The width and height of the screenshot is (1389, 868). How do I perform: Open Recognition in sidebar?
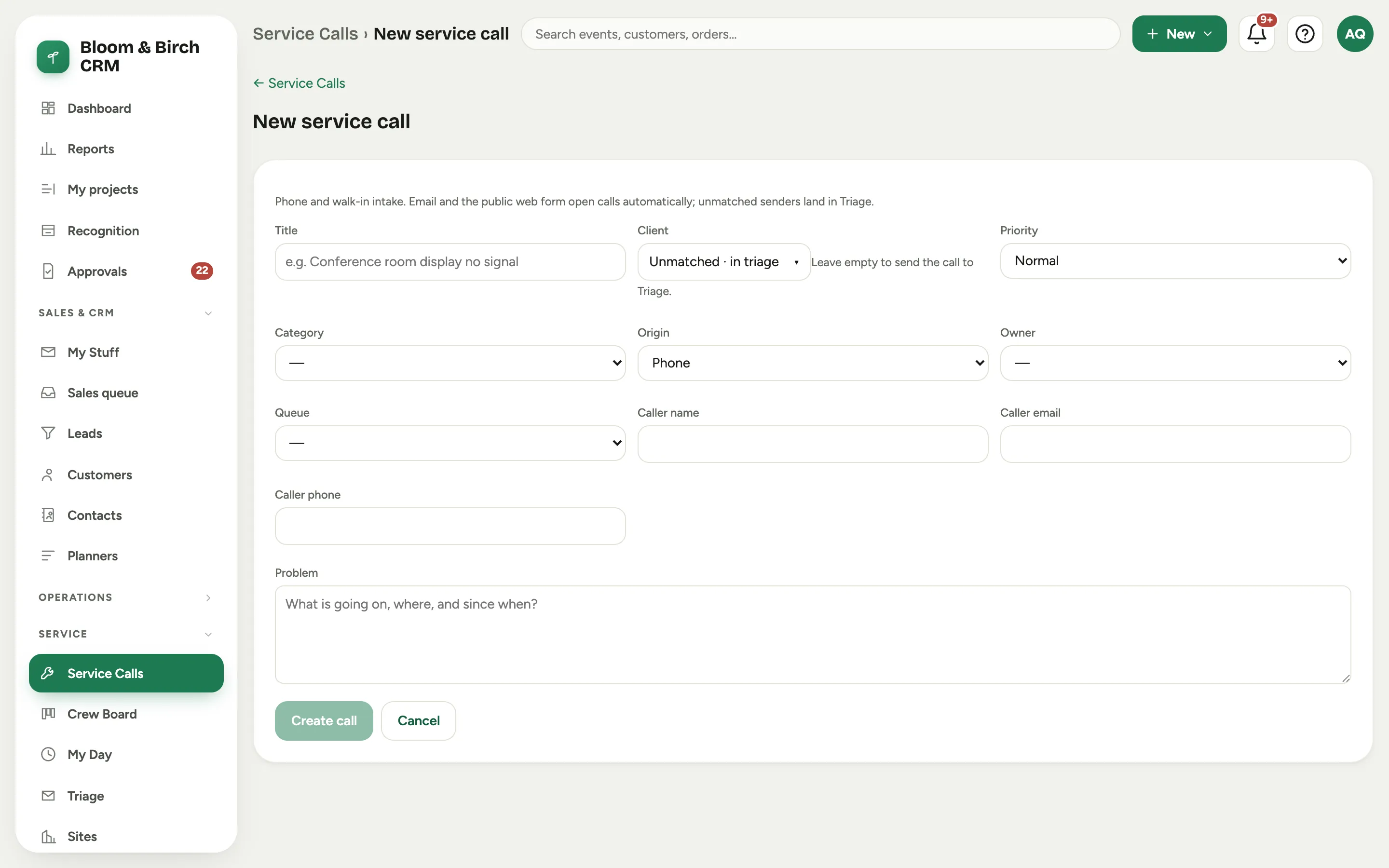point(126,231)
